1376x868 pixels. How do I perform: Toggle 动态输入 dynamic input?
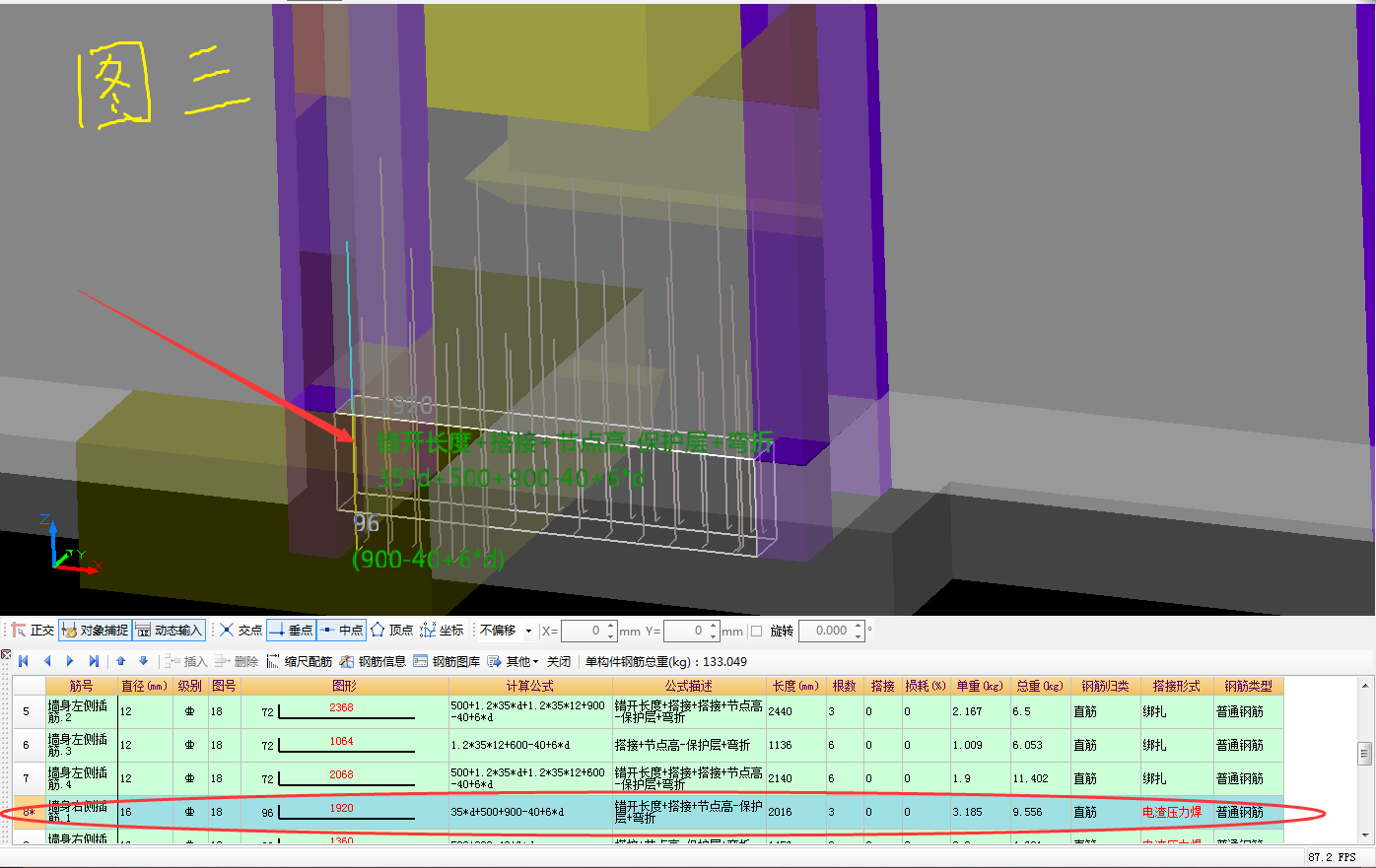169,631
